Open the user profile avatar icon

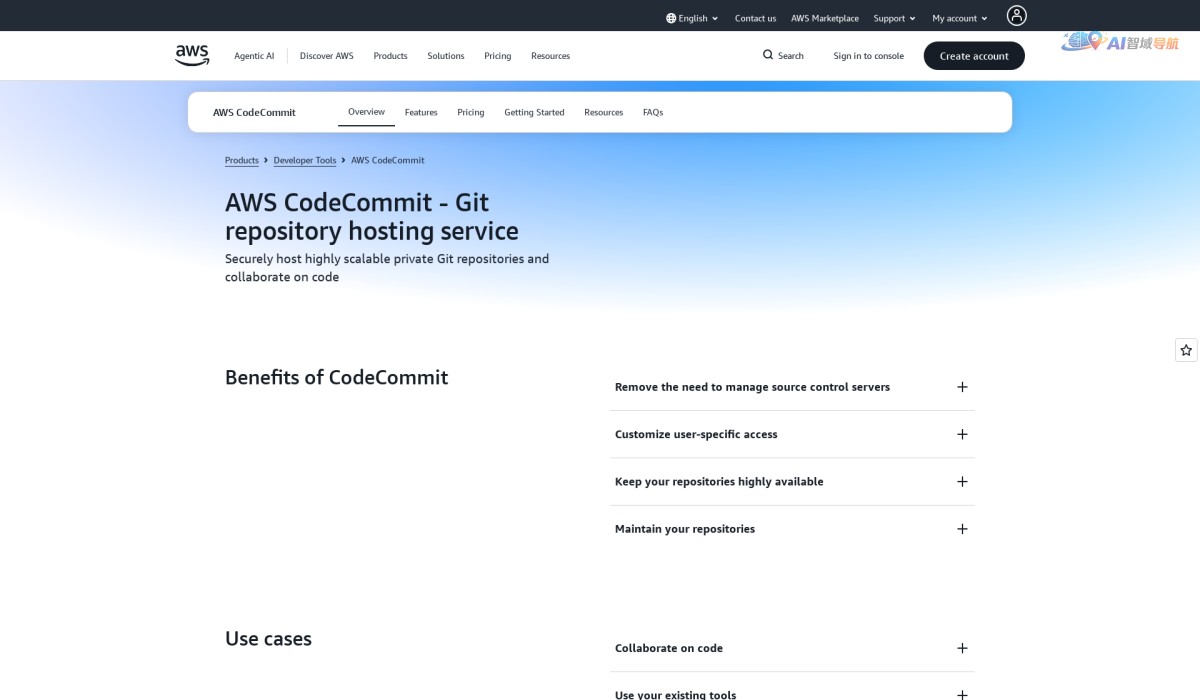point(1017,15)
